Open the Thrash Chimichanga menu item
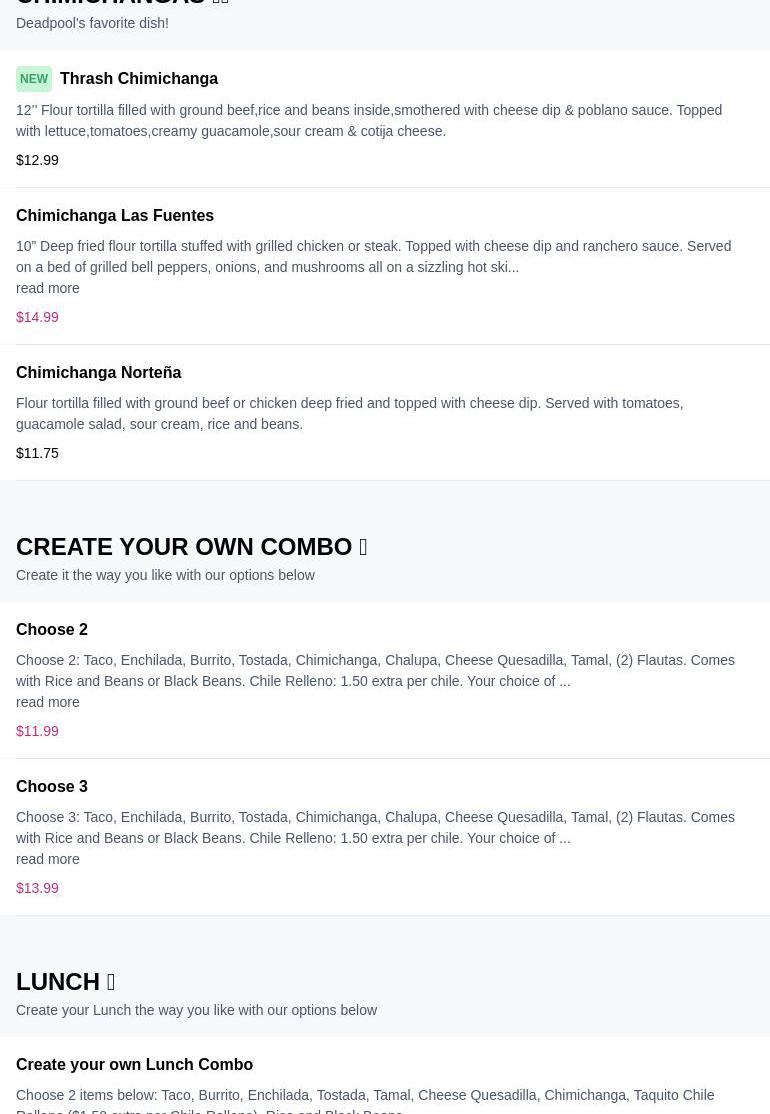Image resolution: width=770 pixels, height=1114 pixels. [x=139, y=79]
